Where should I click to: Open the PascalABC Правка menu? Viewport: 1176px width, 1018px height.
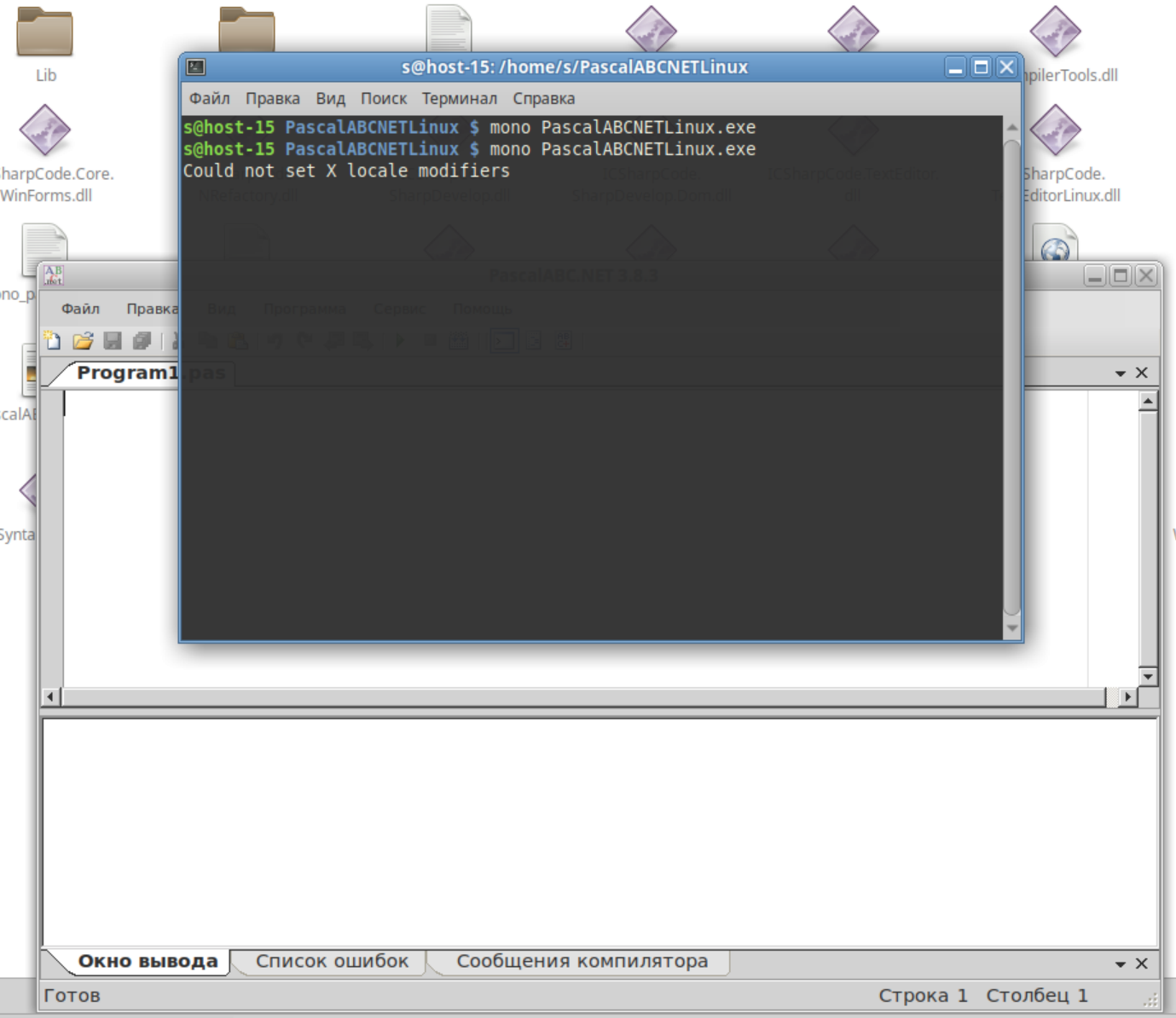pos(152,309)
